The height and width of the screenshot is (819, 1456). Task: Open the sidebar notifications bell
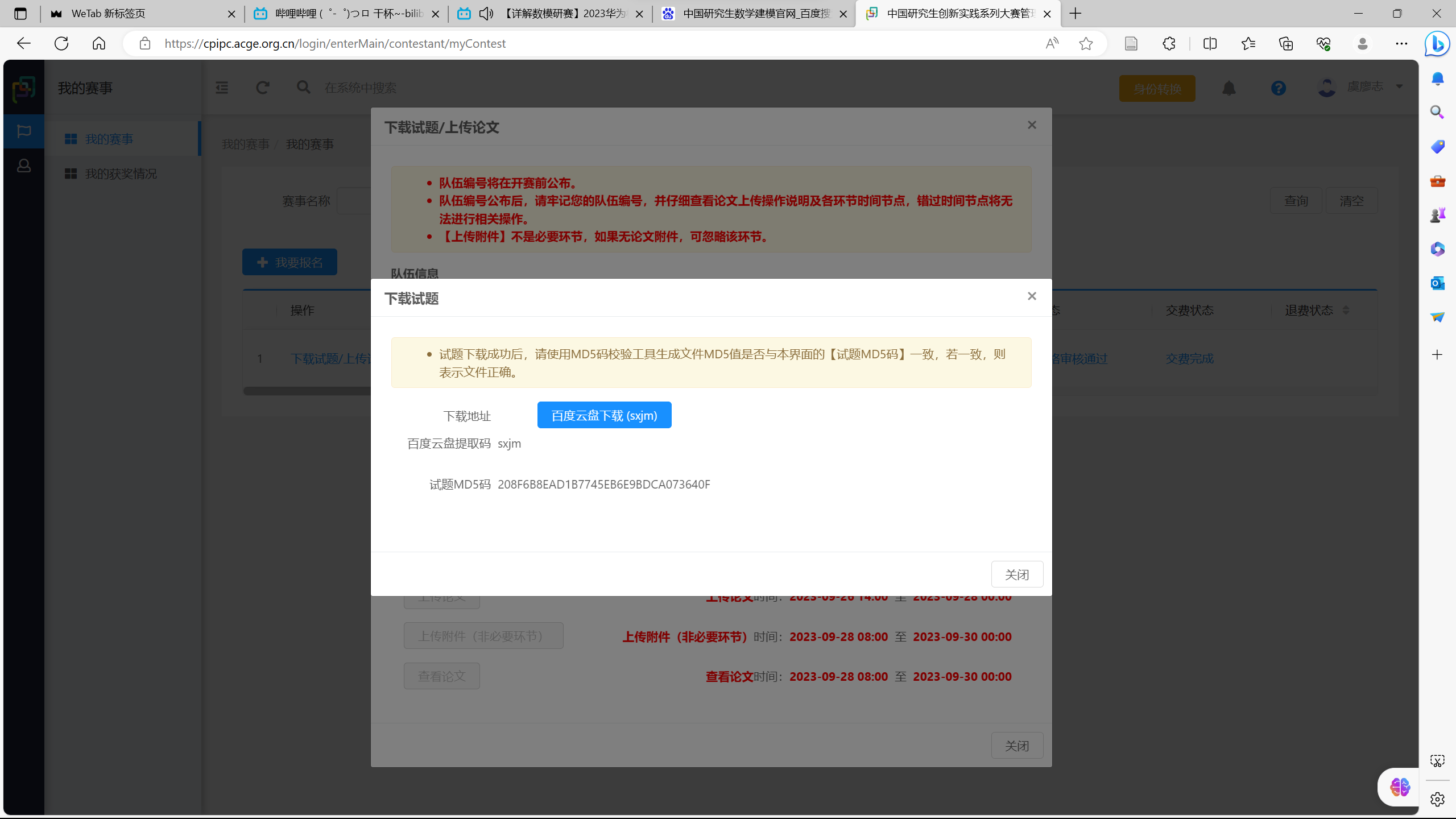click(x=1437, y=78)
